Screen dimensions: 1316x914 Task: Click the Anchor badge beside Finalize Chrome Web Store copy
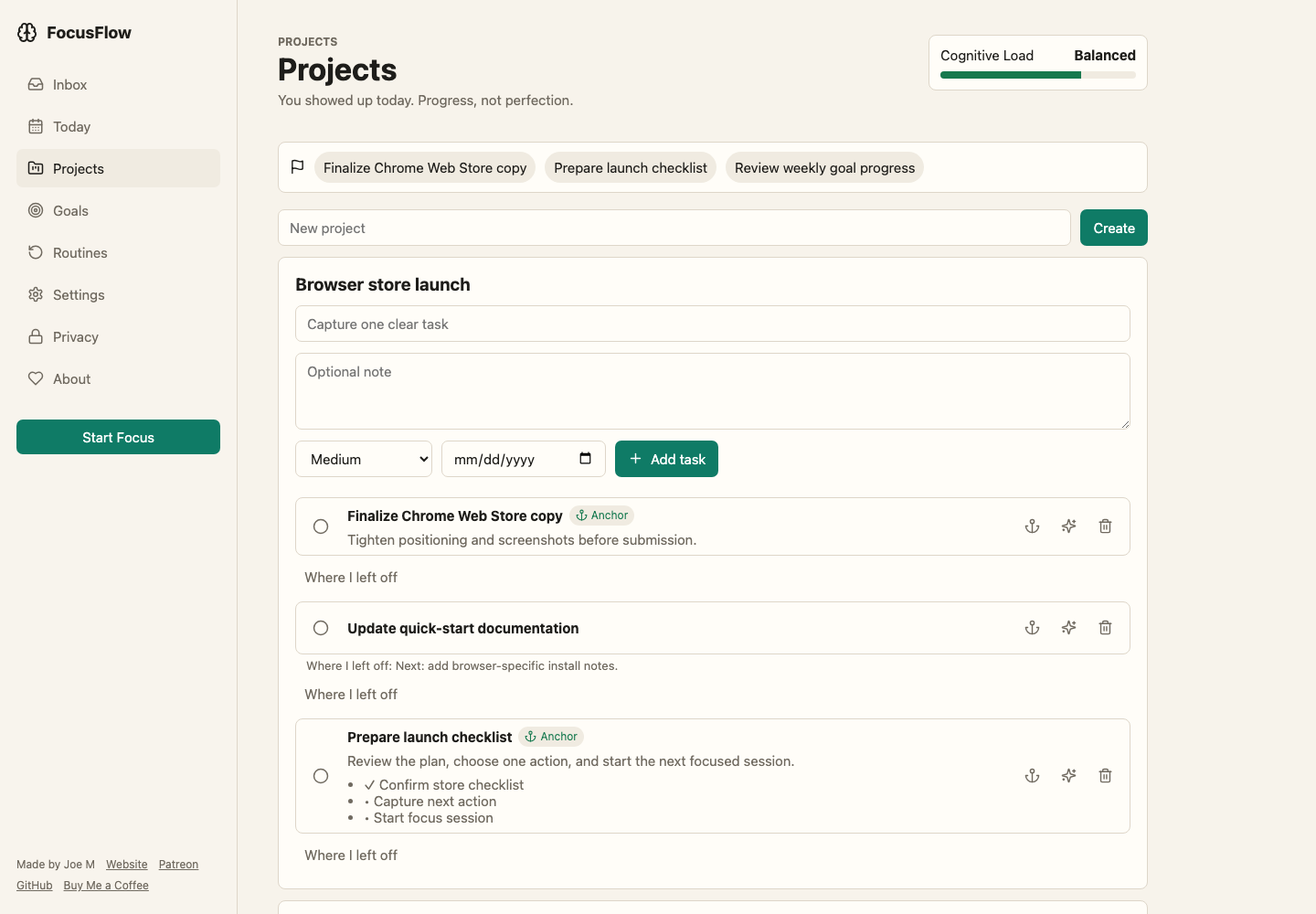601,515
